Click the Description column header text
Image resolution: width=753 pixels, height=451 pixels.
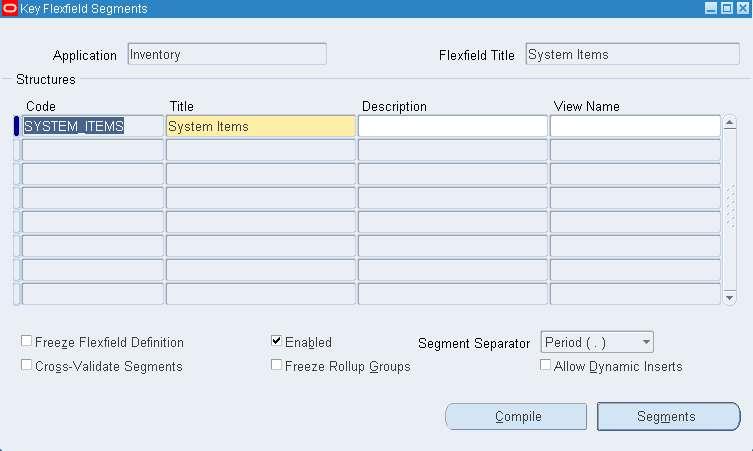pyautogui.click(x=394, y=106)
